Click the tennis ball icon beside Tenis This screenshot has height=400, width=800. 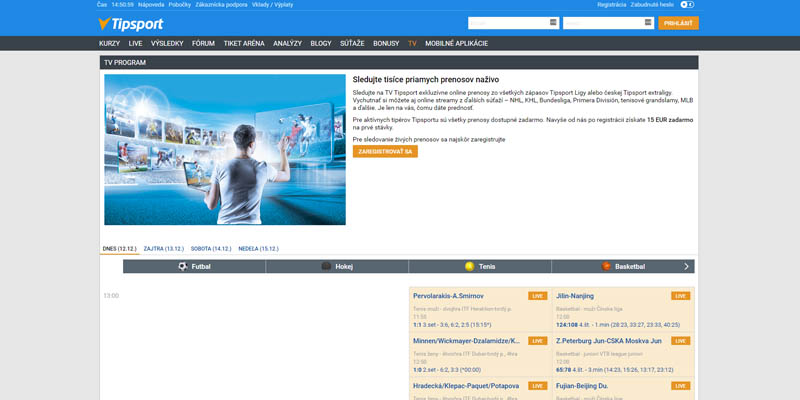tap(469, 266)
